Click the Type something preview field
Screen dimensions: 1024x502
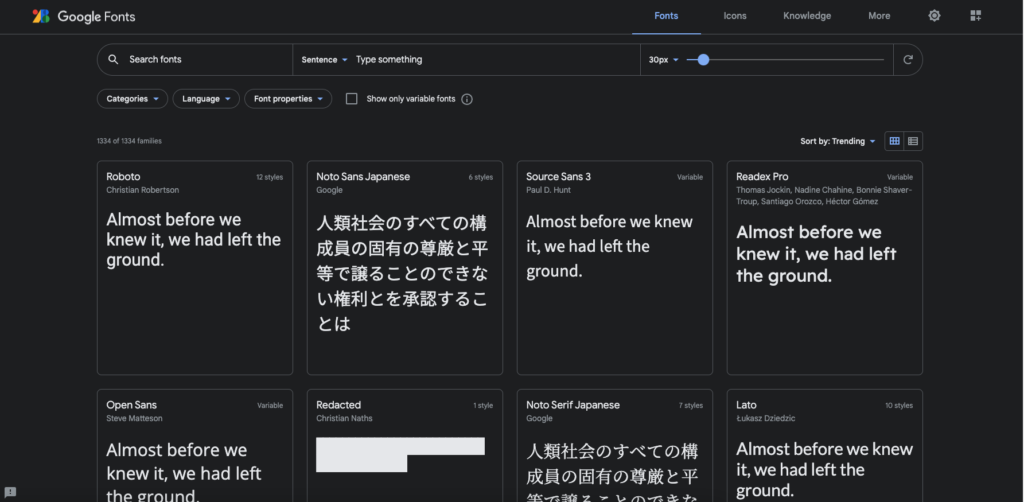click(493, 59)
